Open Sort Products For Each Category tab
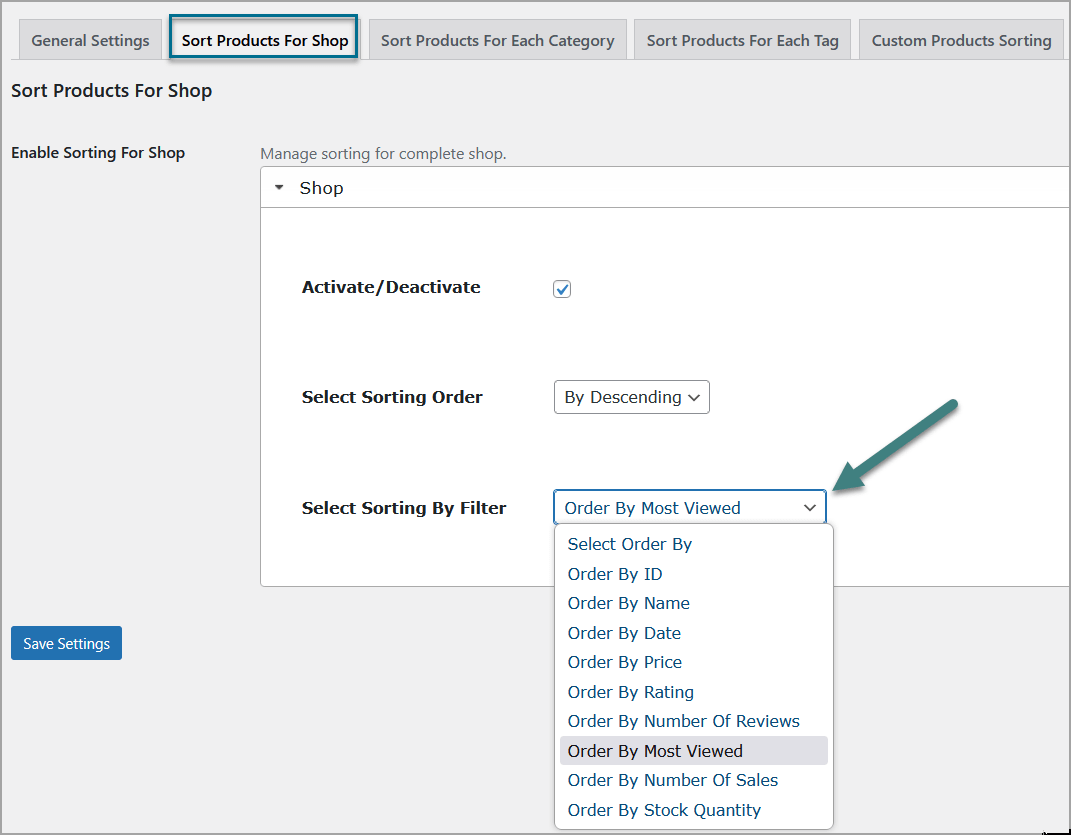Screen dimensions: 1071x835 [x=497, y=41]
